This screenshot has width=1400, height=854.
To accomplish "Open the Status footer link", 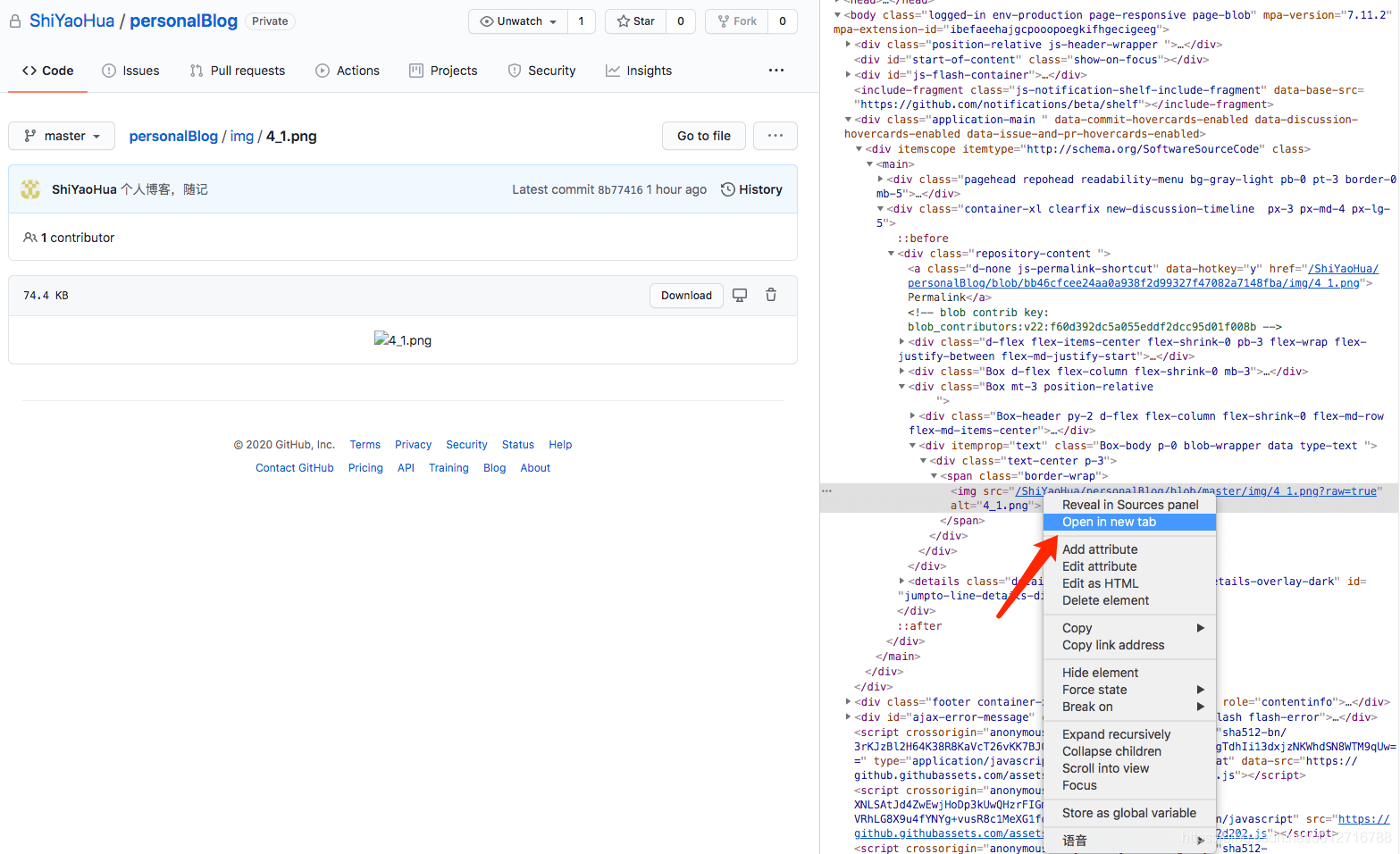I will 518,445.
